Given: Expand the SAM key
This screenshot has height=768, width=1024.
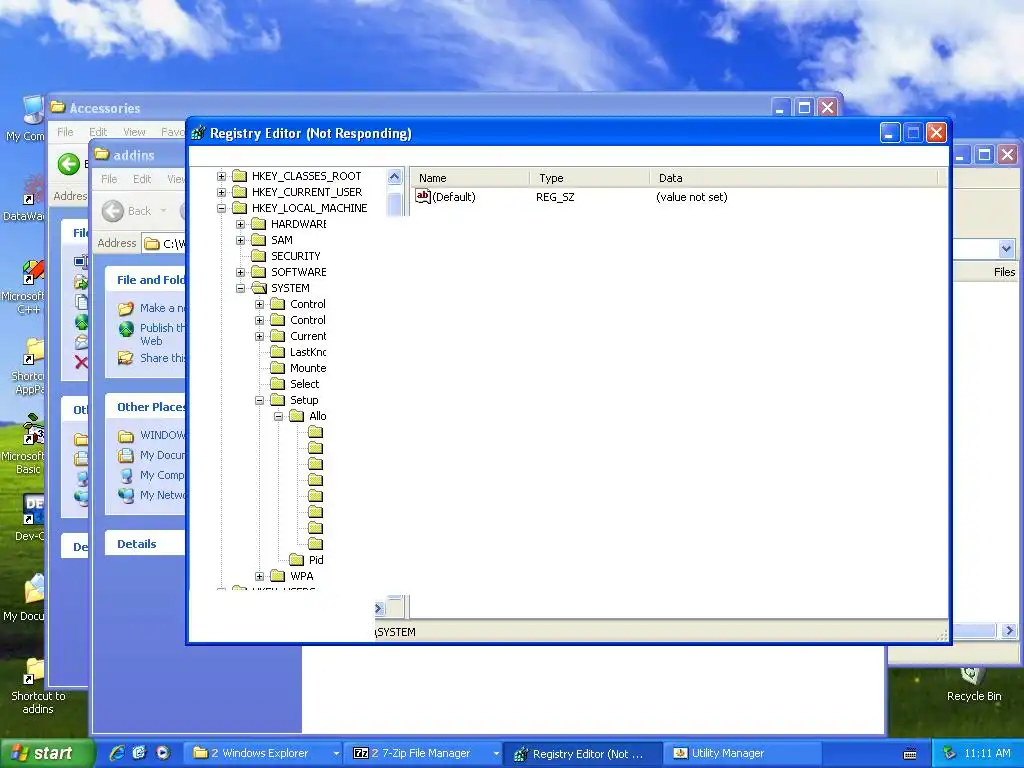Looking at the screenshot, I should click(240, 240).
